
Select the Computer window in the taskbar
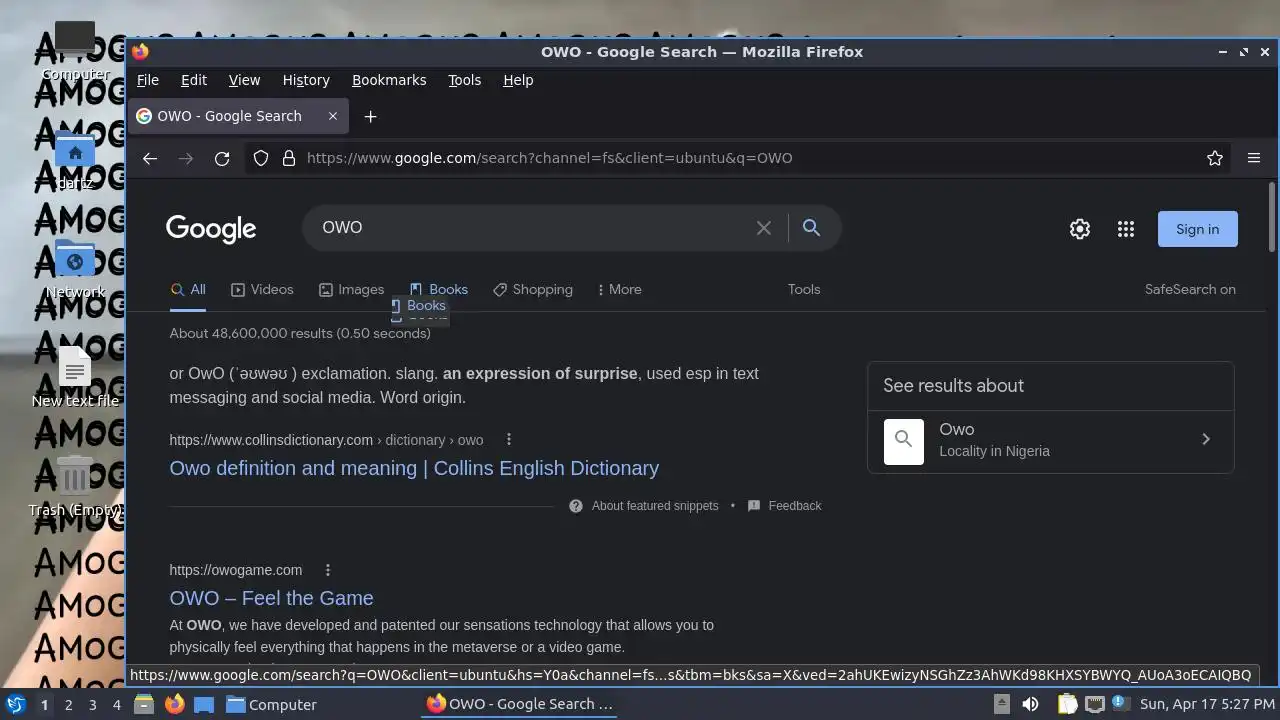click(271, 704)
